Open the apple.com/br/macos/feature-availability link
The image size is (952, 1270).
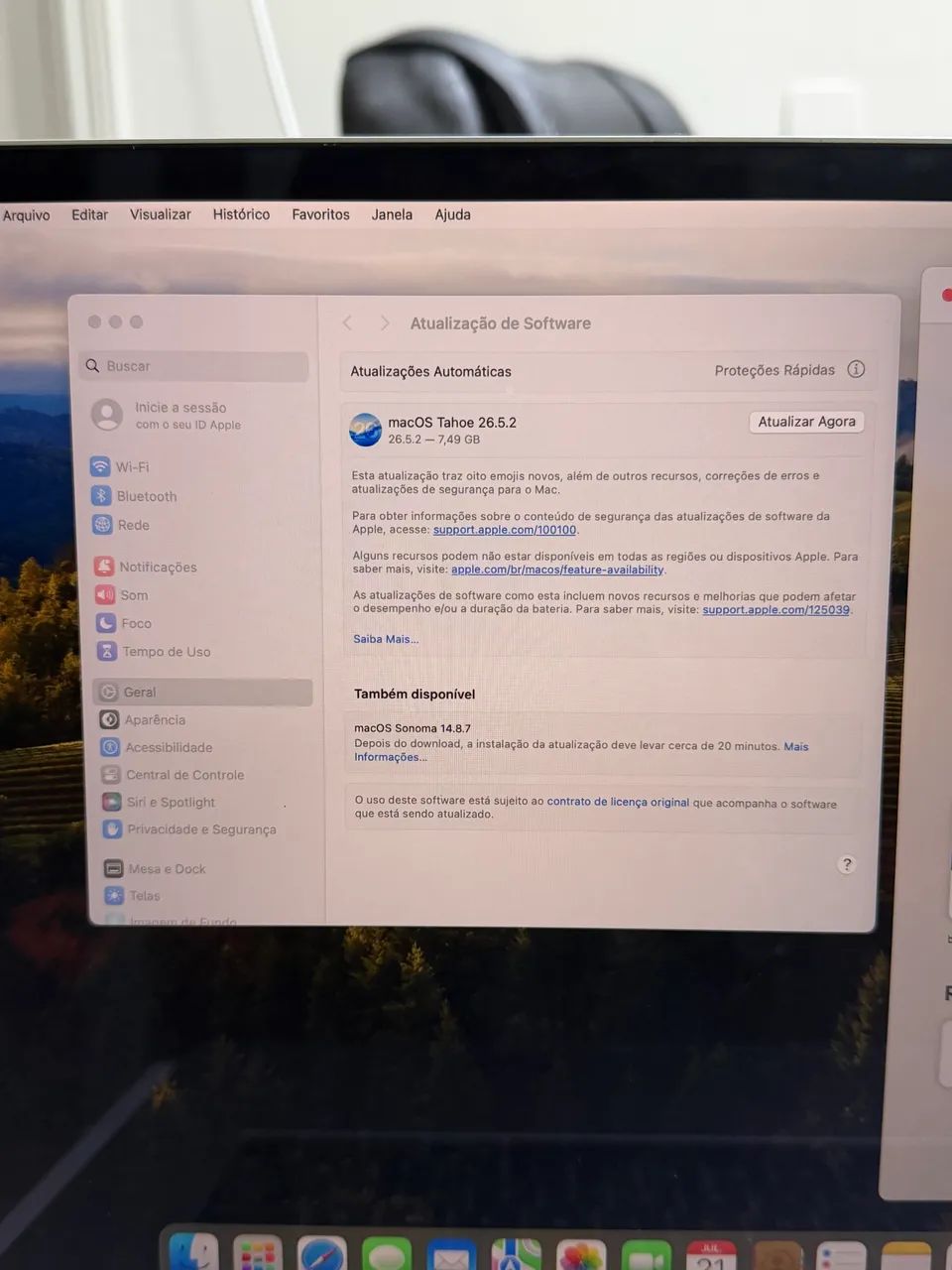coord(557,570)
